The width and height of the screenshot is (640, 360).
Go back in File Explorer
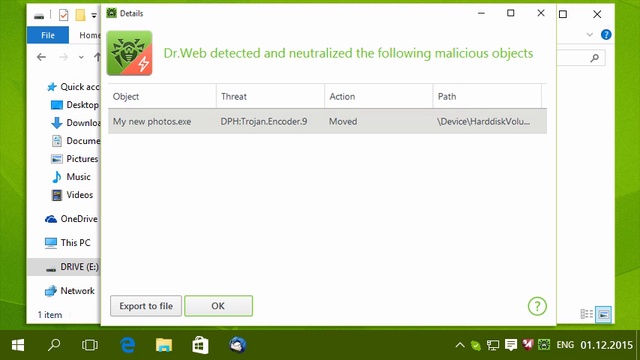tap(41, 57)
